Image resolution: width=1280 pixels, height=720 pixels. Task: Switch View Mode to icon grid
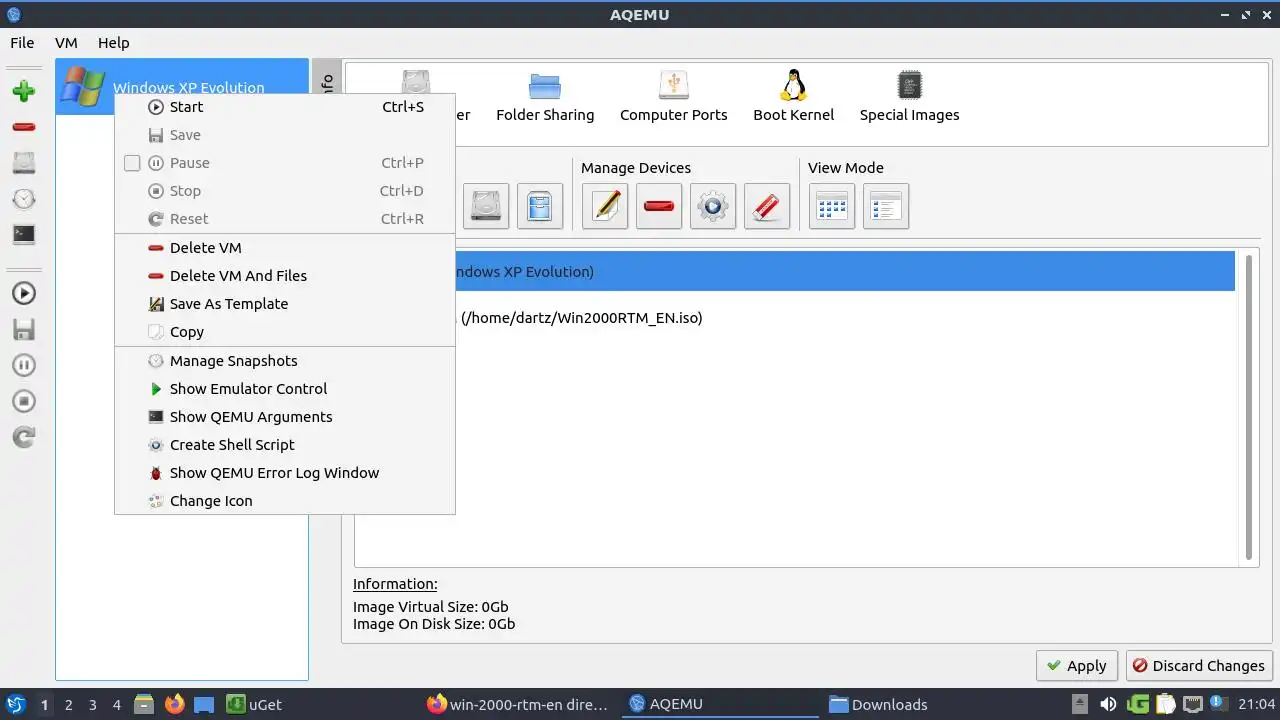pos(832,206)
